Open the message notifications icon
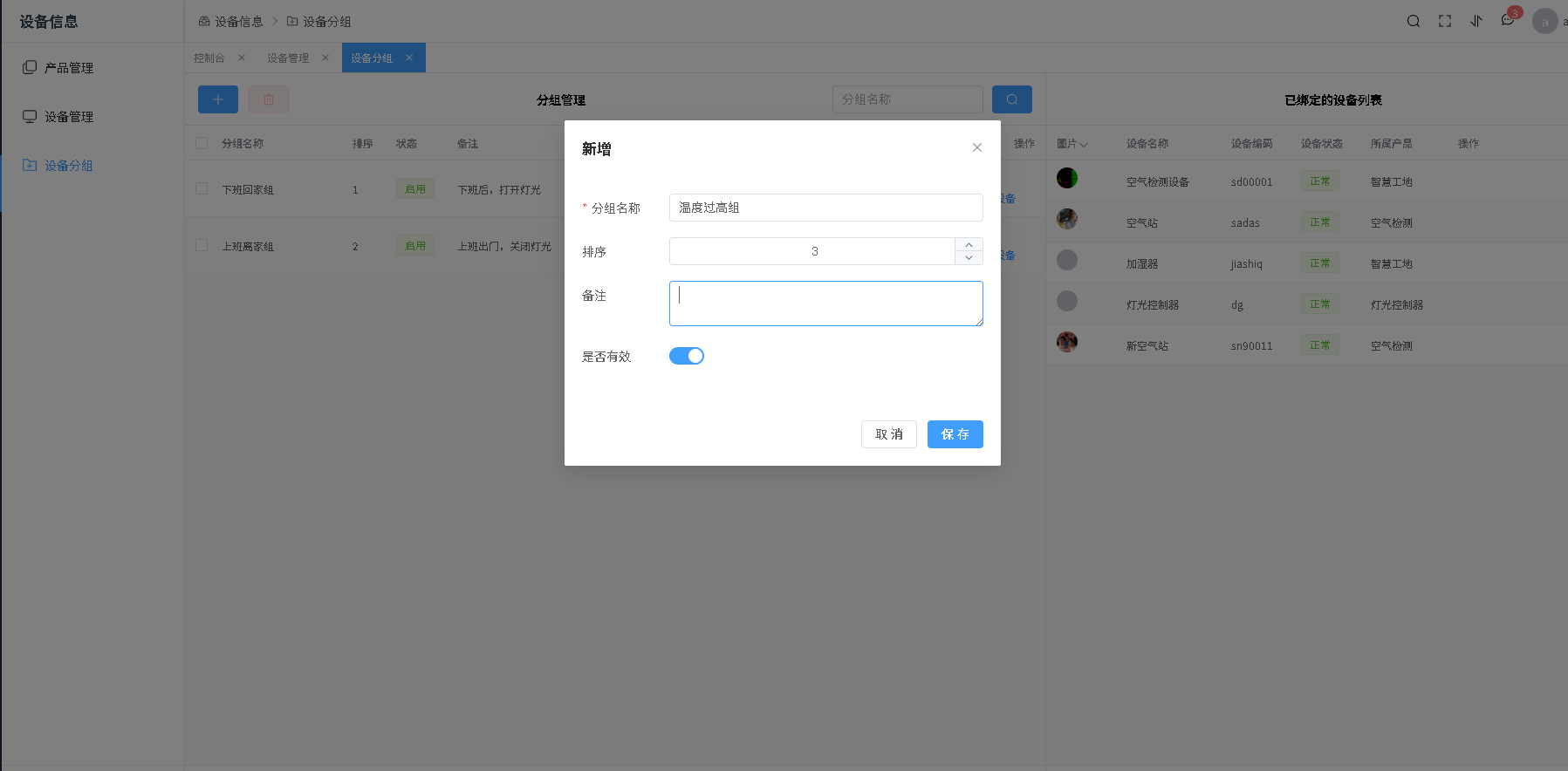Viewport: 1568px width, 771px height. (1508, 21)
